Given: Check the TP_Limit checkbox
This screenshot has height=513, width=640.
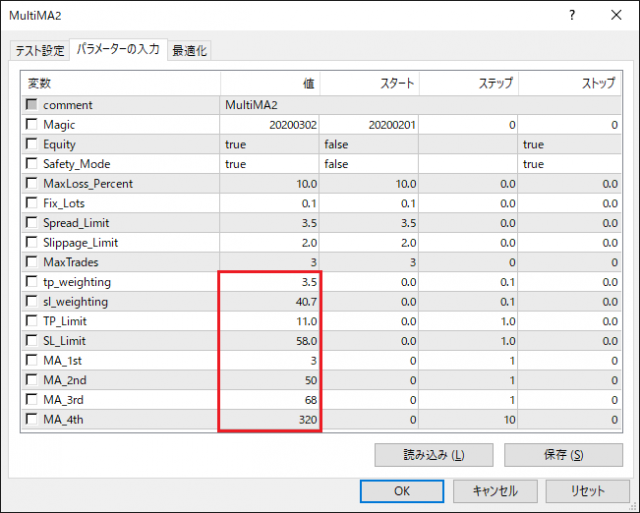Looking at the screenshot, I should [31, 320].
